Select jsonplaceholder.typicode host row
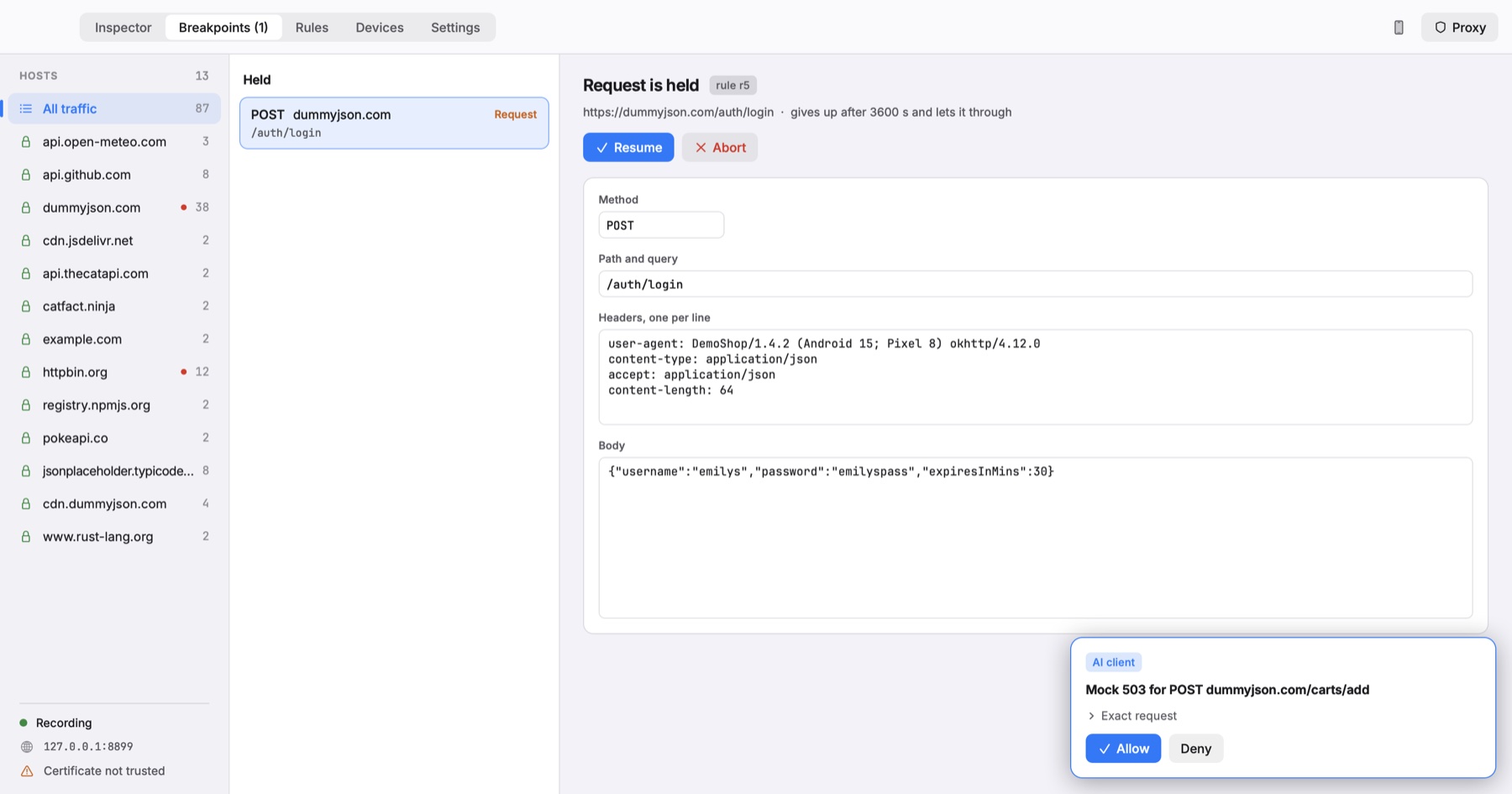The width and height of the screenshot is (1512, 794). click(114, 471)
